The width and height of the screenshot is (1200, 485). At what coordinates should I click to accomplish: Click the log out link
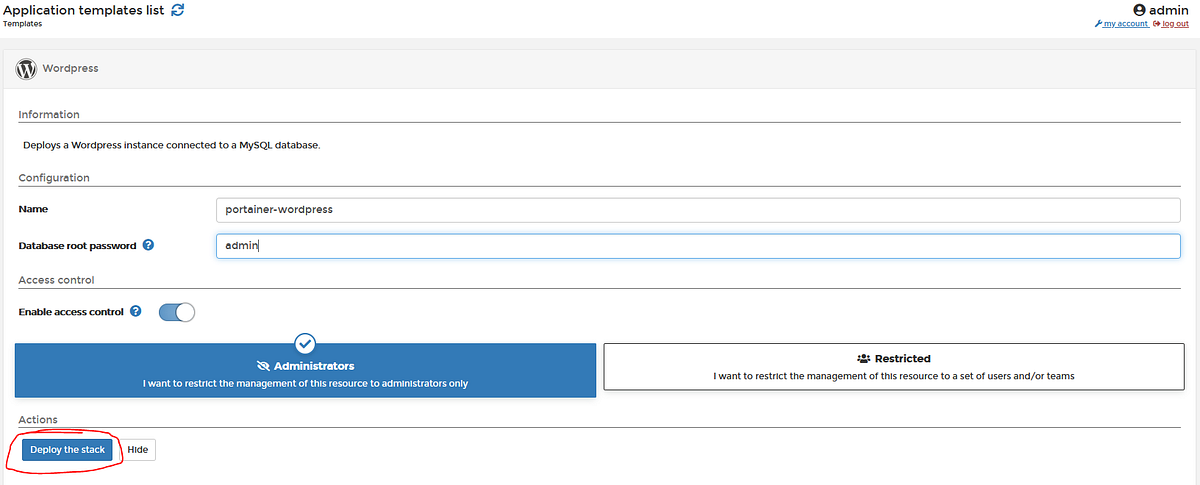tap(1171, 23)
